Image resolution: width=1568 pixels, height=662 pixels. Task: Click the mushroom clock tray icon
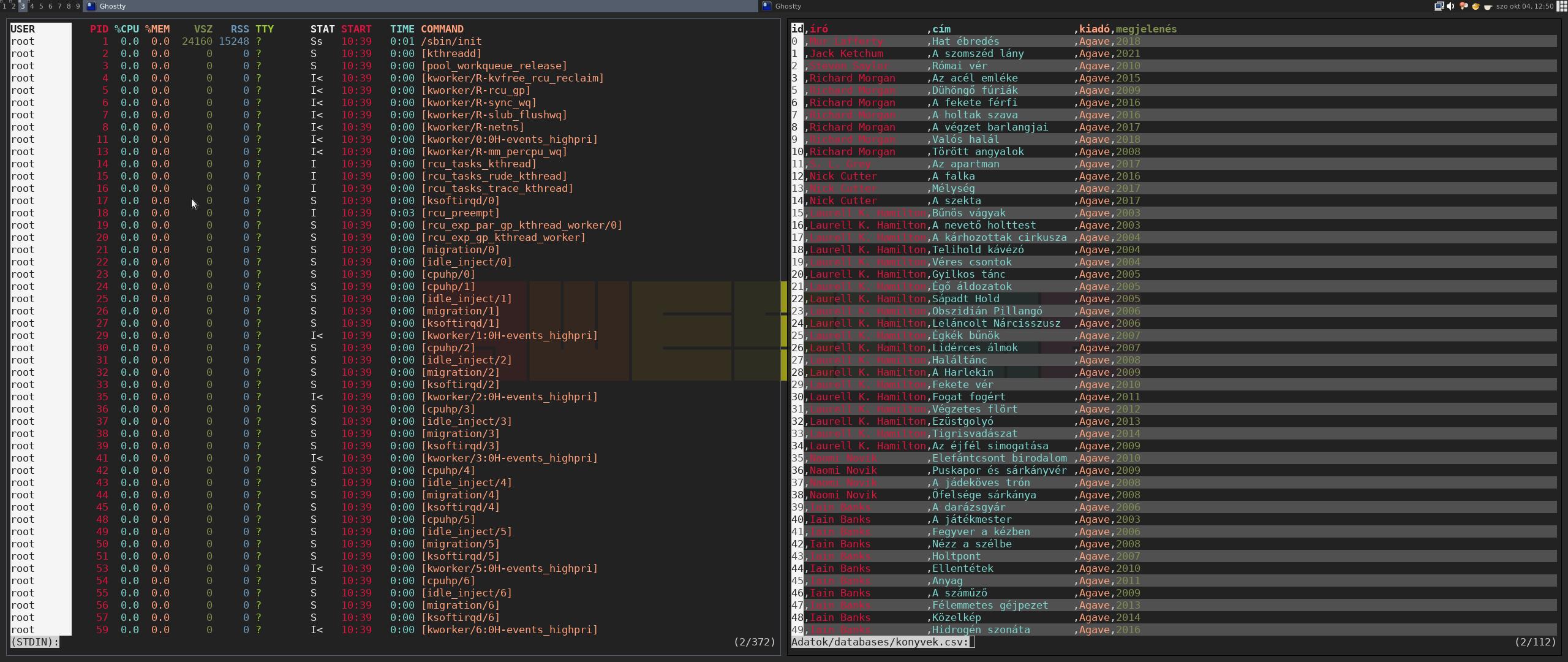tap(1463, 6)
